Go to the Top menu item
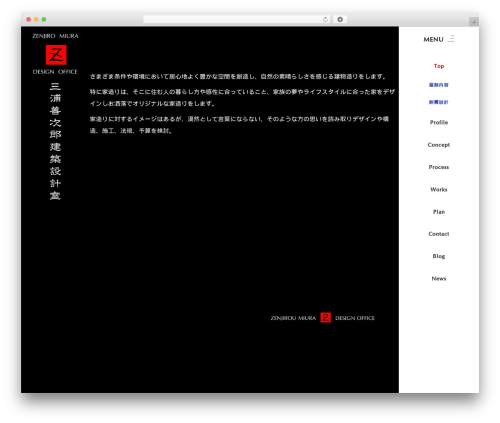500x423 pixels. 439,66
